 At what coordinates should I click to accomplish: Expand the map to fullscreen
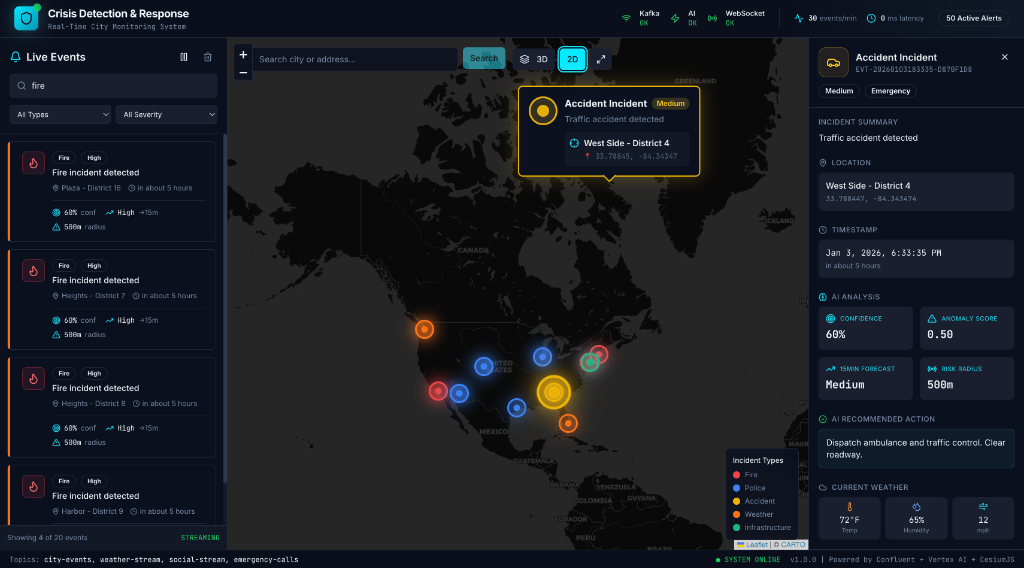[x=601, y=59]
